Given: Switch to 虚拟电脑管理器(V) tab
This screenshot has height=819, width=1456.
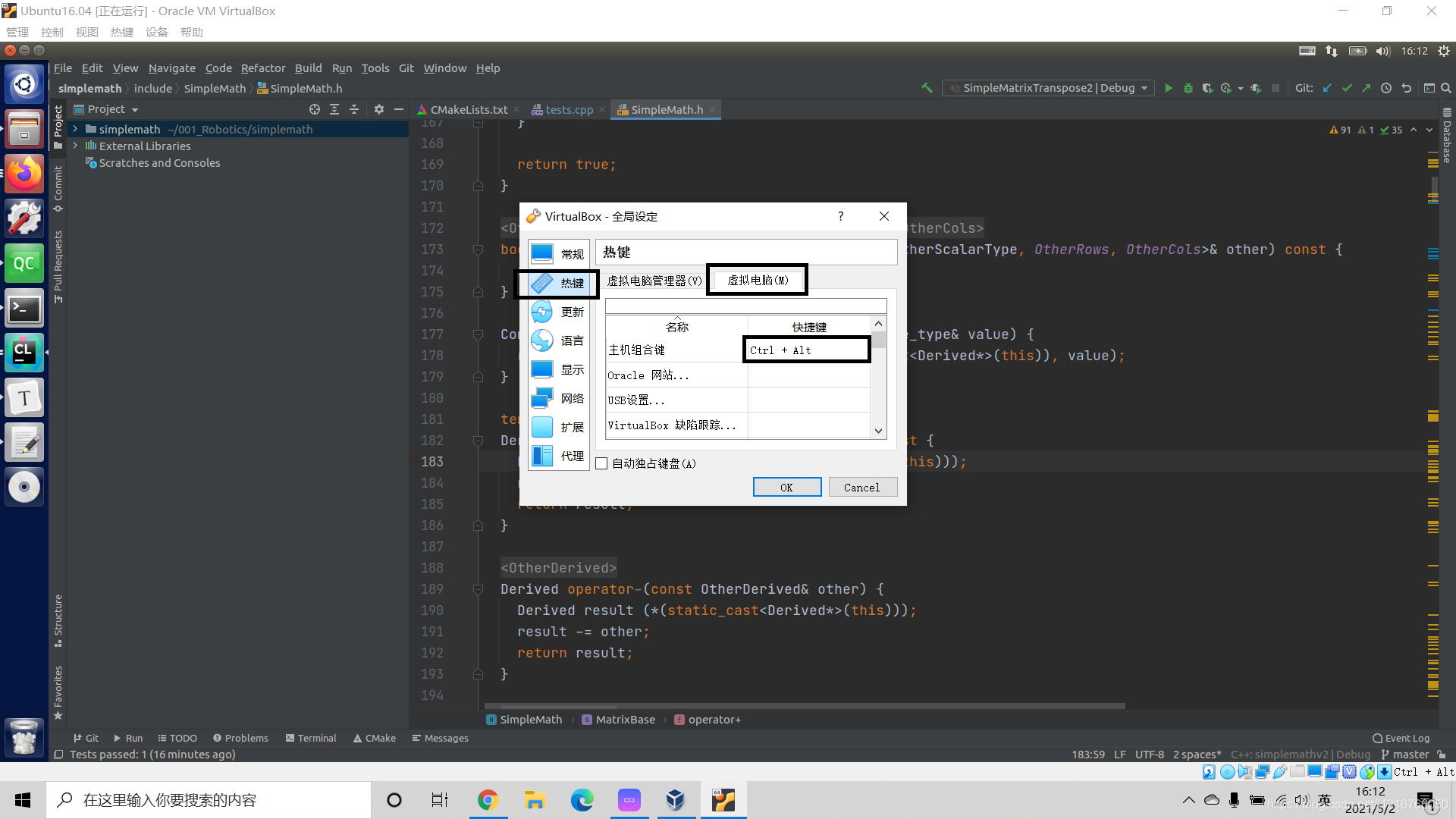Looking at the screenshot, I should pos(654,281).
